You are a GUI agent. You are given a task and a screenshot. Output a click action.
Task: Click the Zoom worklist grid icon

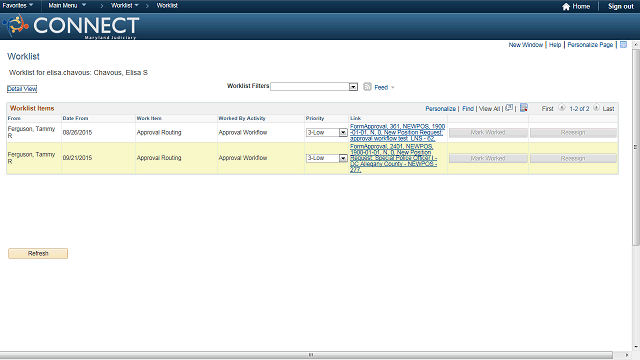509,108
